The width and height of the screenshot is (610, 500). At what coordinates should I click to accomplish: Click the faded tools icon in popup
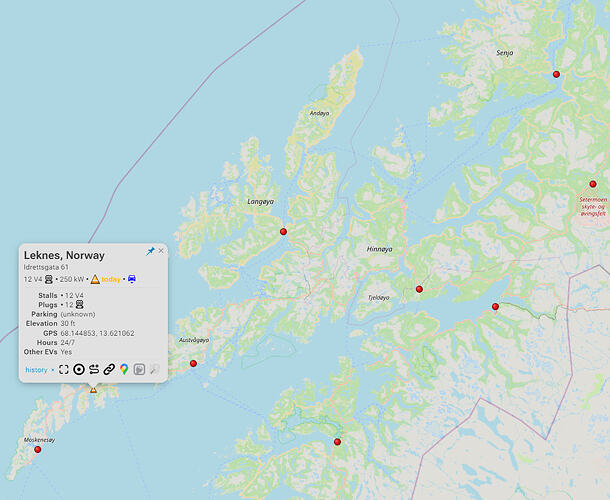[x=154, y=369]
